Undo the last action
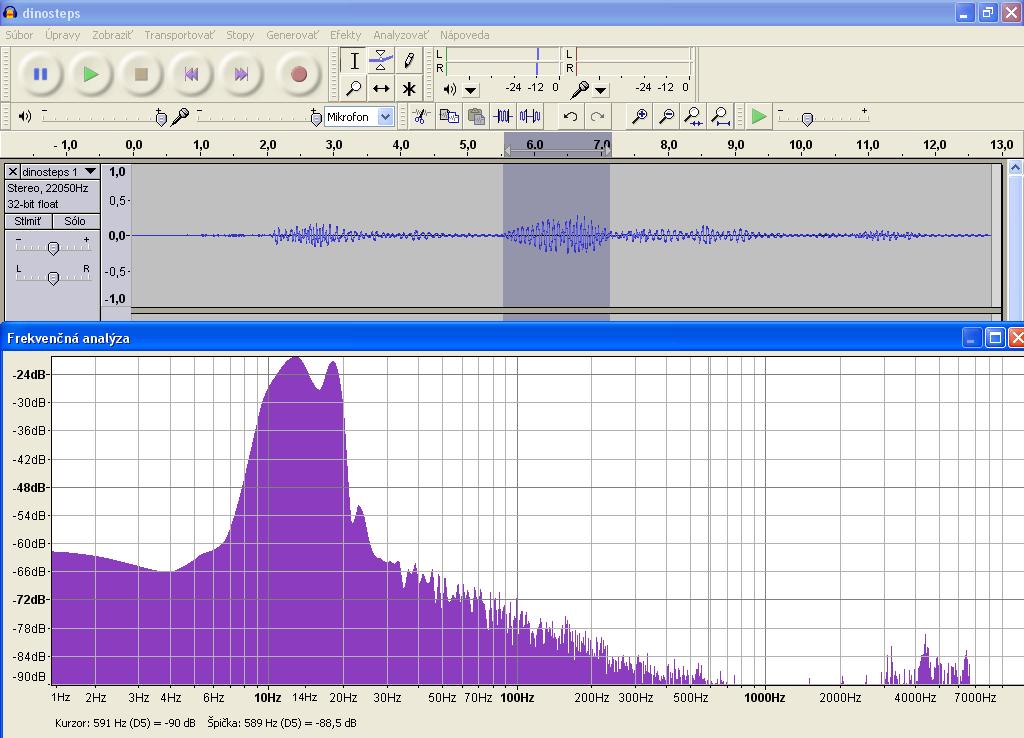1024x738 pixels. 570,117
